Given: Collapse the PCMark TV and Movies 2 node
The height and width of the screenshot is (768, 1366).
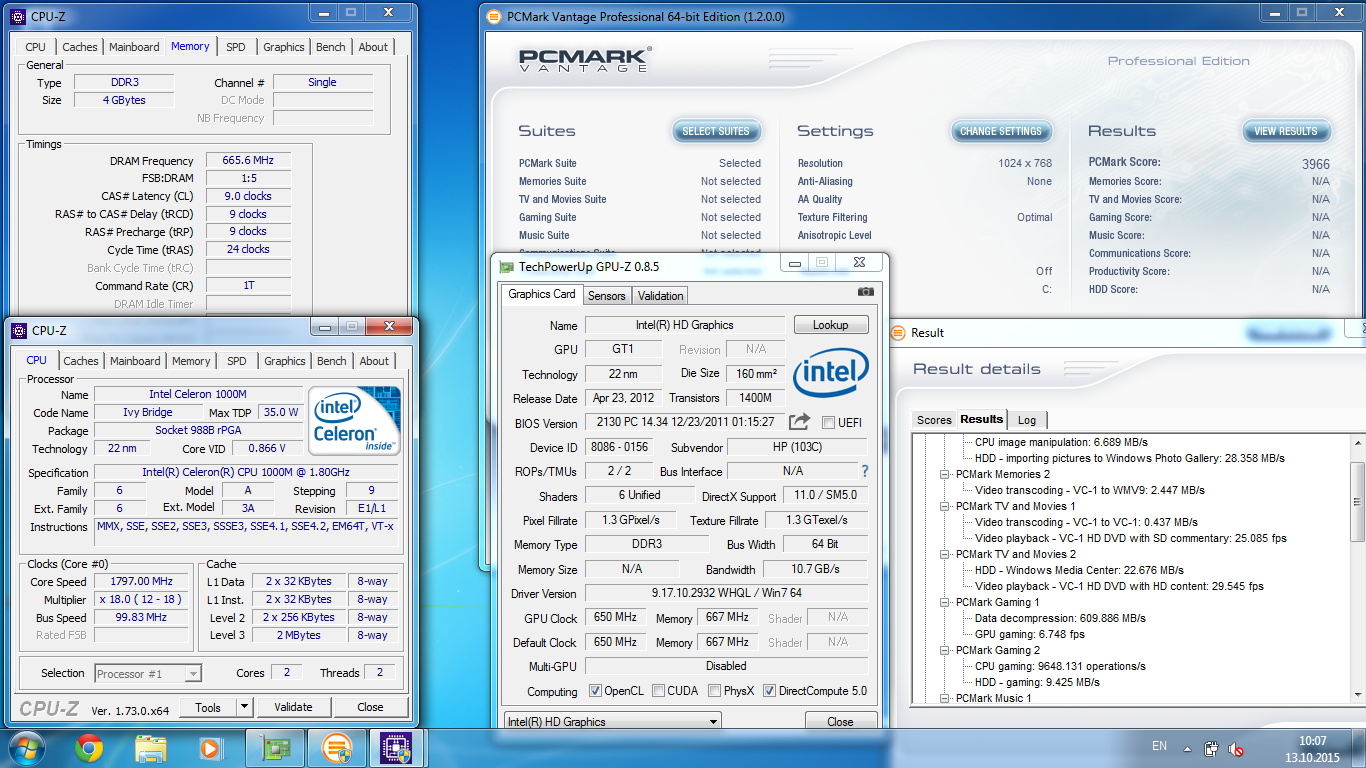Looking at the screenshot, I should coord(945,555).
